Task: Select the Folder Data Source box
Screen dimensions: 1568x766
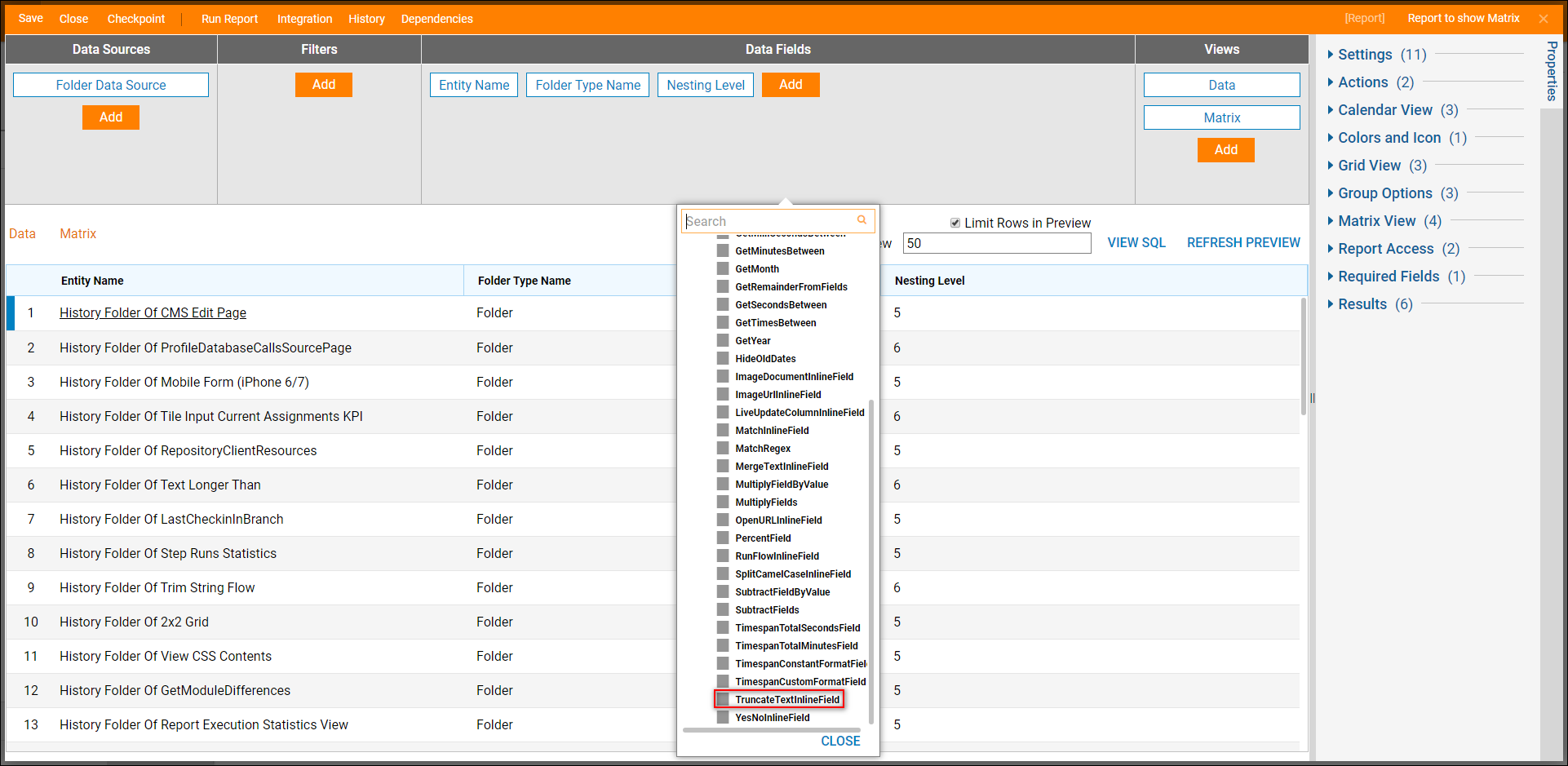Action: pyautogui.click(x=111, y=85)
